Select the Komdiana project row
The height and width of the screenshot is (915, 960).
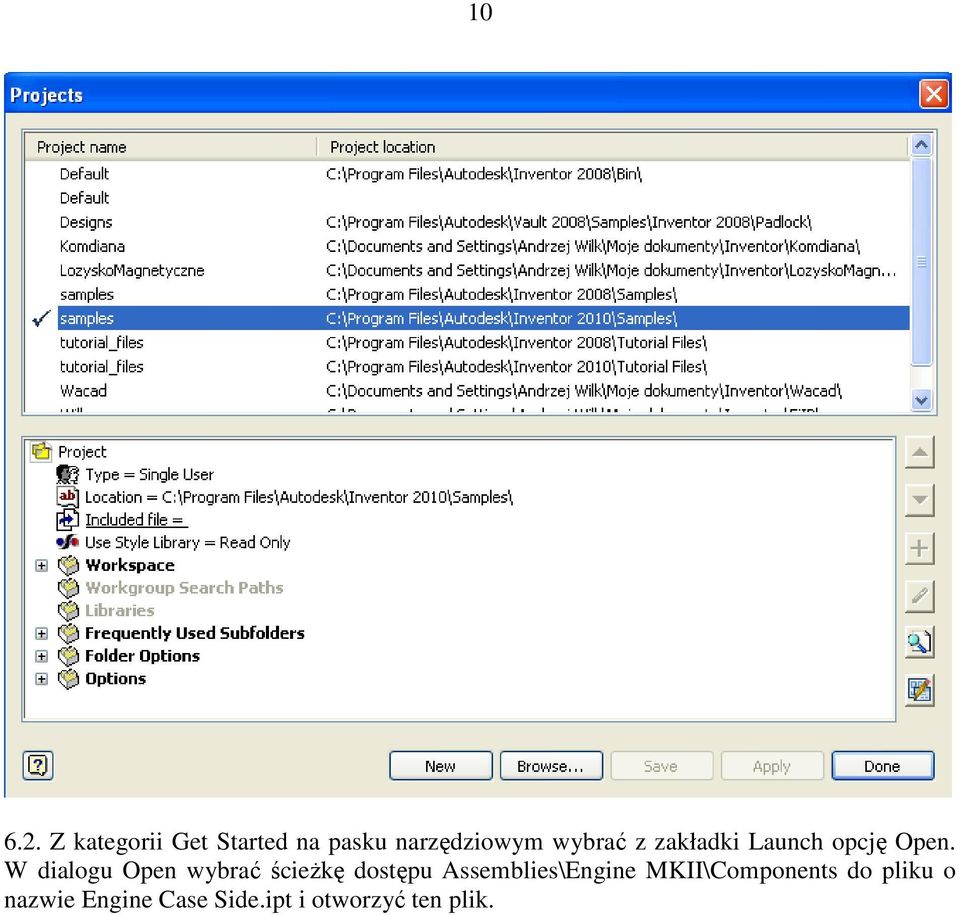point(468,246)
